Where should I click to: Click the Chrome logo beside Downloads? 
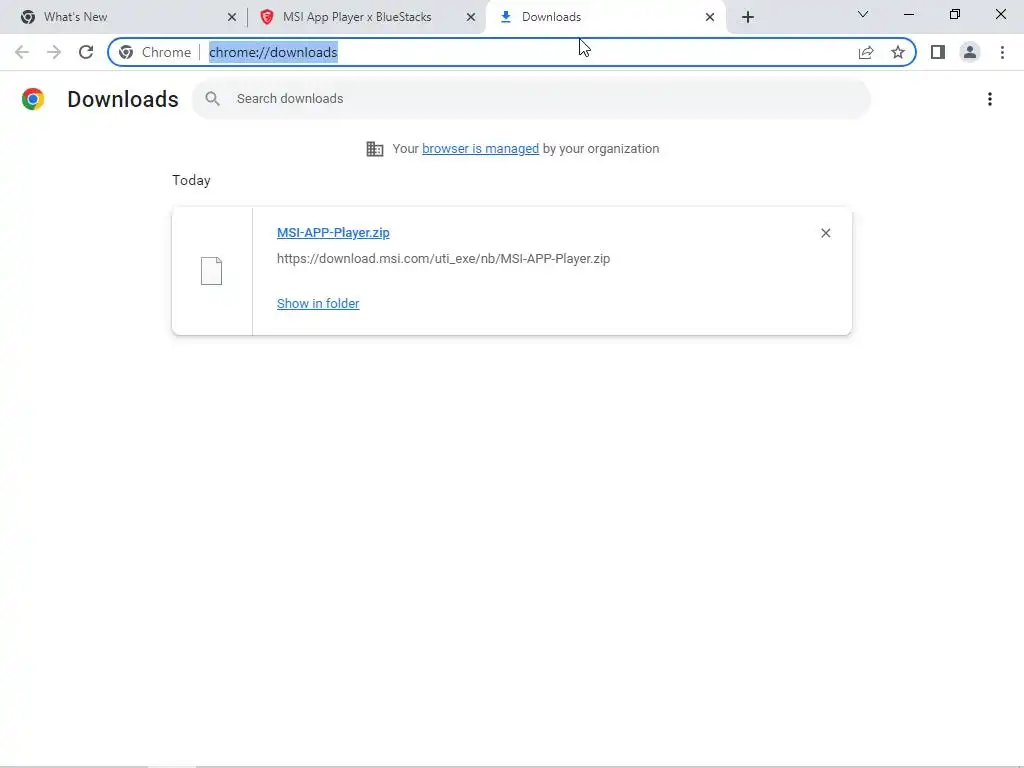click(x=33, y=99)
